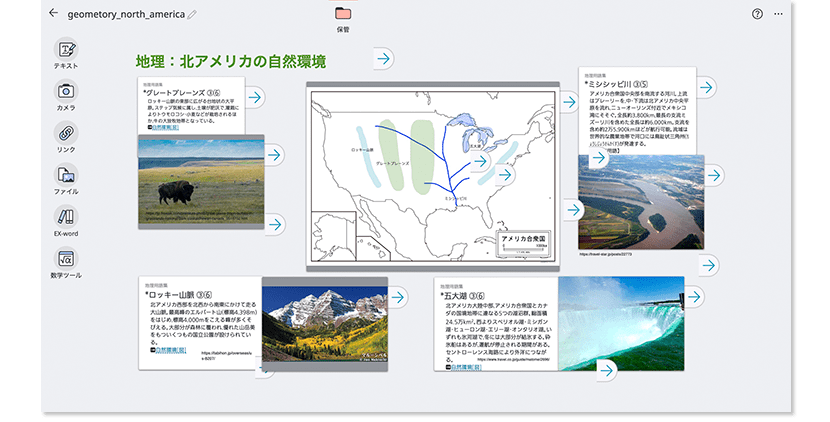This screenshot has width=830, height=422.
Task: Click the arrow beside the ミシシッピ川 card
Action: point(707,87)
